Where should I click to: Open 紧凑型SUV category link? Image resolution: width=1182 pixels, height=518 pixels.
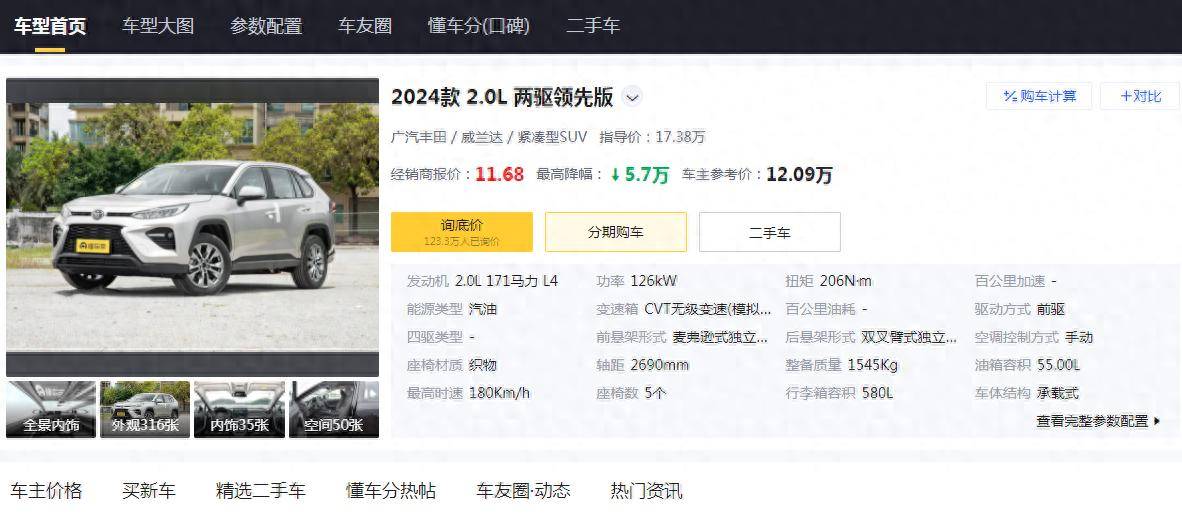pos(552,137)
